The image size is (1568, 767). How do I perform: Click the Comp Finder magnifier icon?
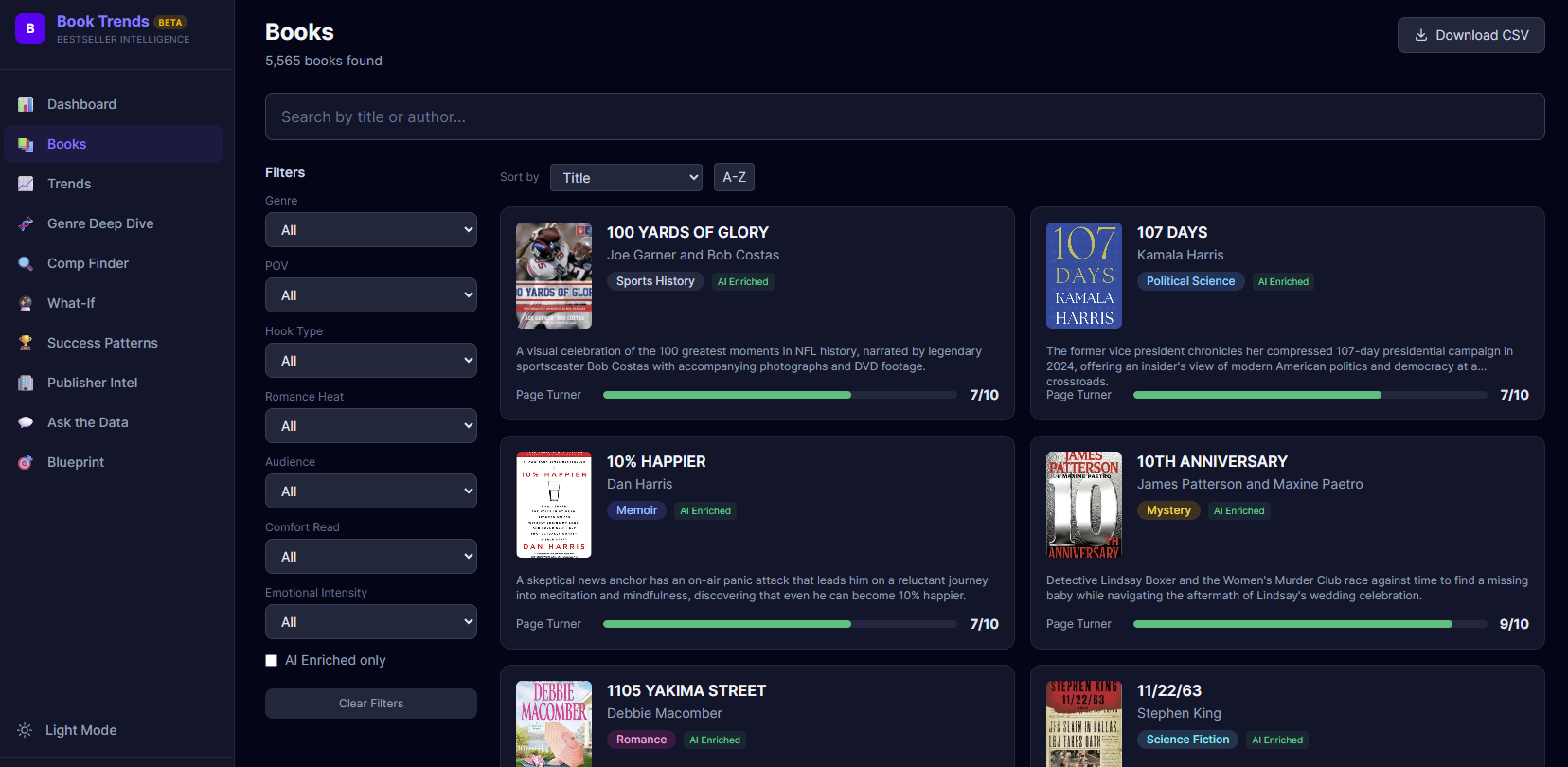26,263
